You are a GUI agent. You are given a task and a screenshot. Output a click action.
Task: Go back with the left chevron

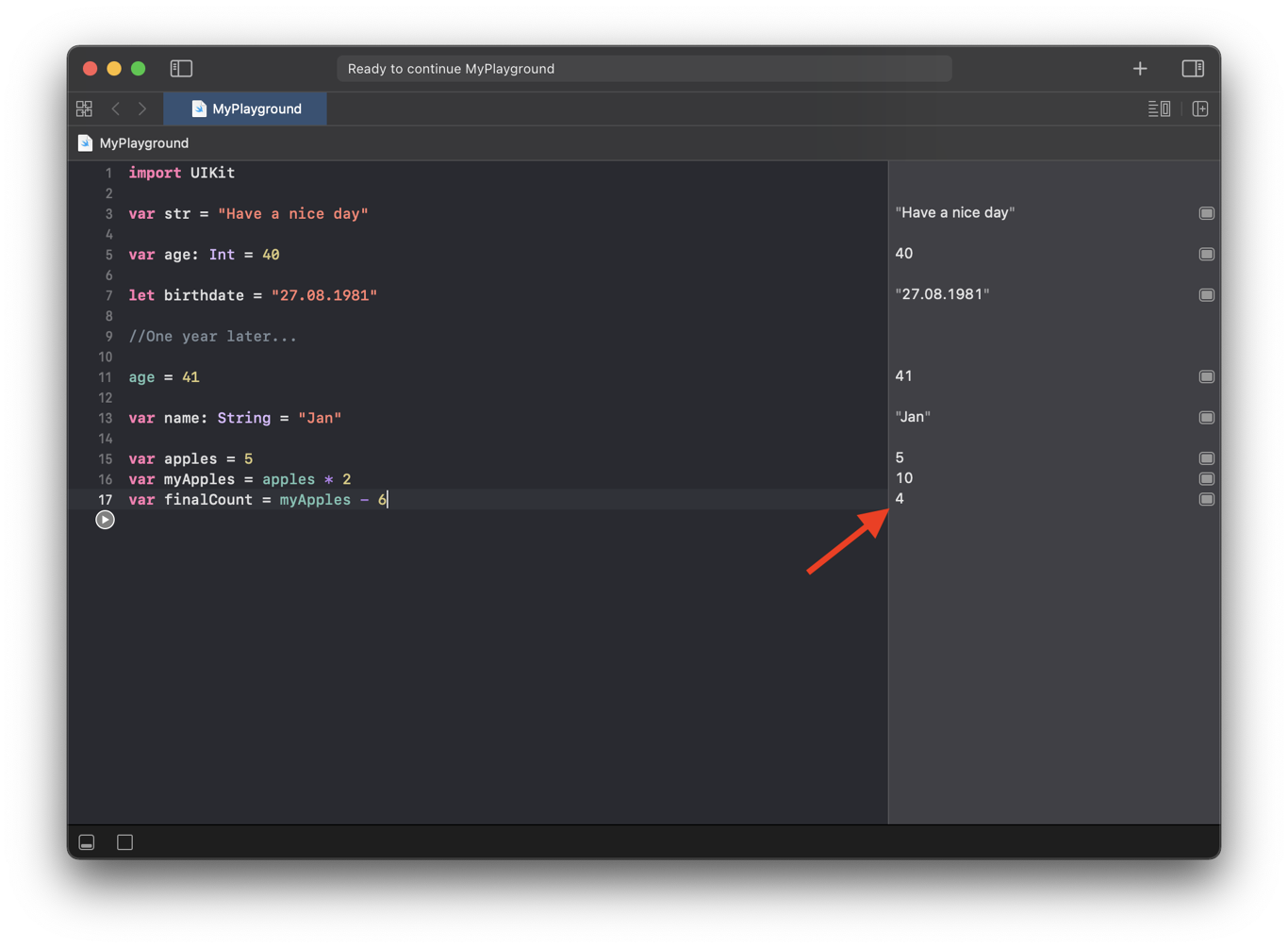(116, 108)
